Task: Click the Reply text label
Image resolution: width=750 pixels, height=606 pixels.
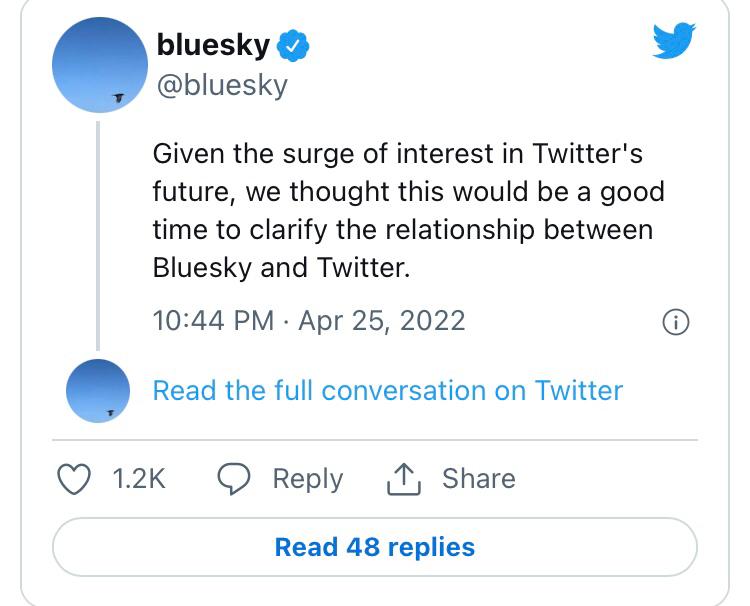Action: tap(307, 479)
